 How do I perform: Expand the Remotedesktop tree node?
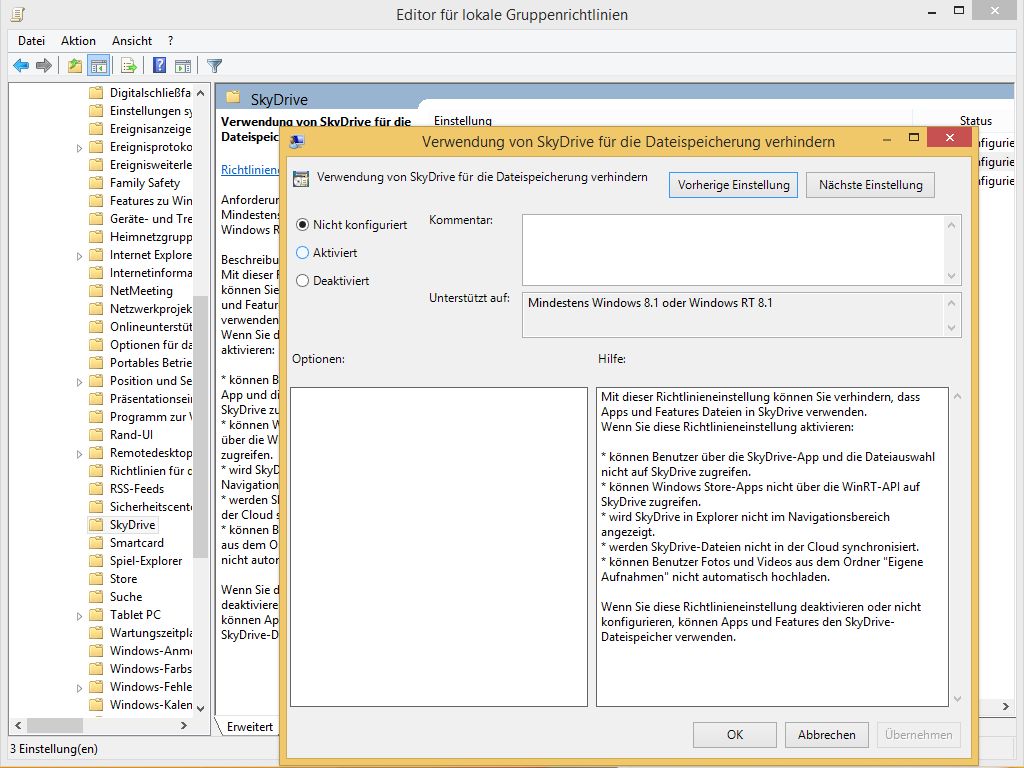(x=79, y=454)
